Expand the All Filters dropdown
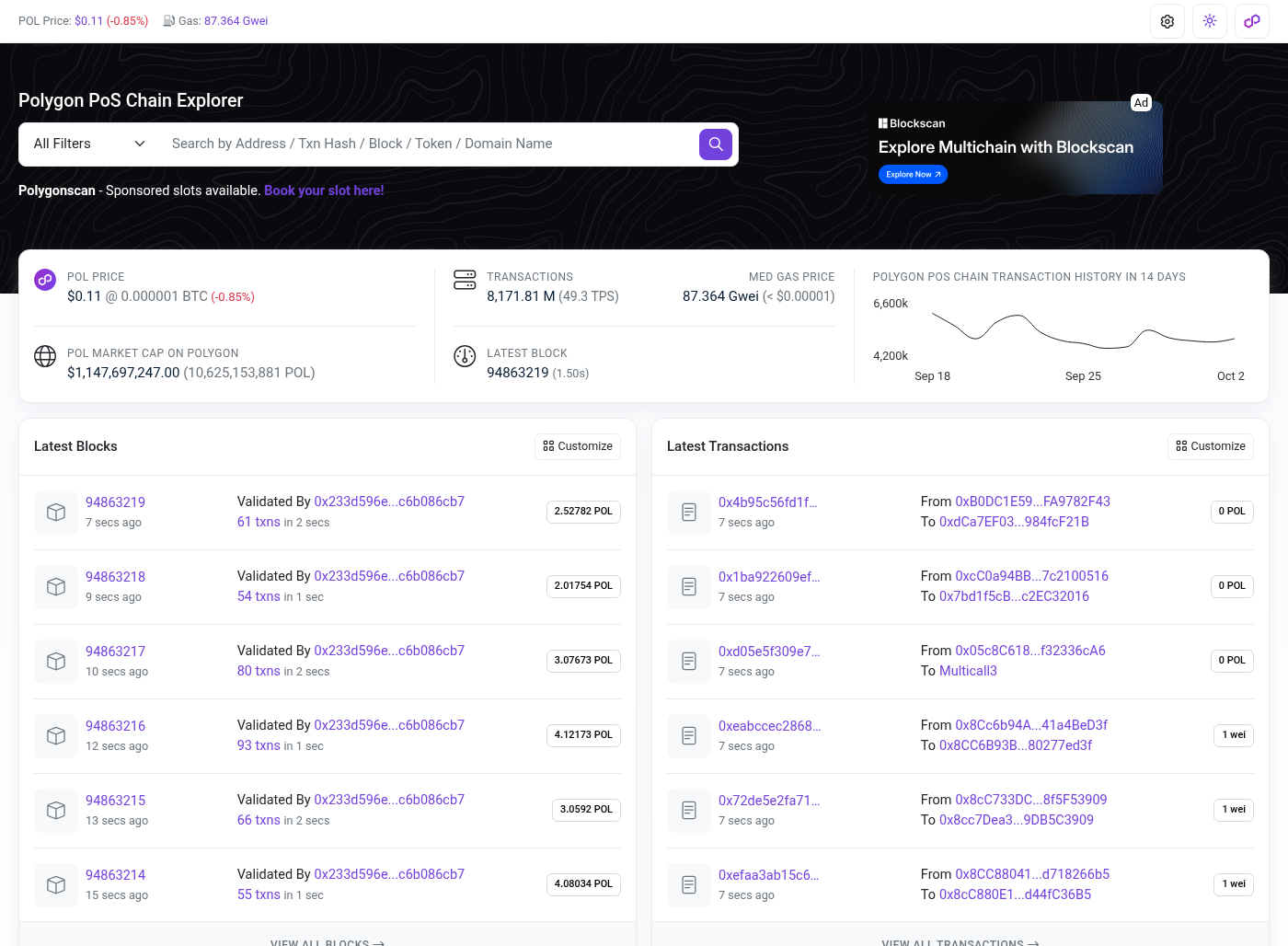The width and height of the screenshot is (1288, 946). pyautogui.click(x=89, y=144)
